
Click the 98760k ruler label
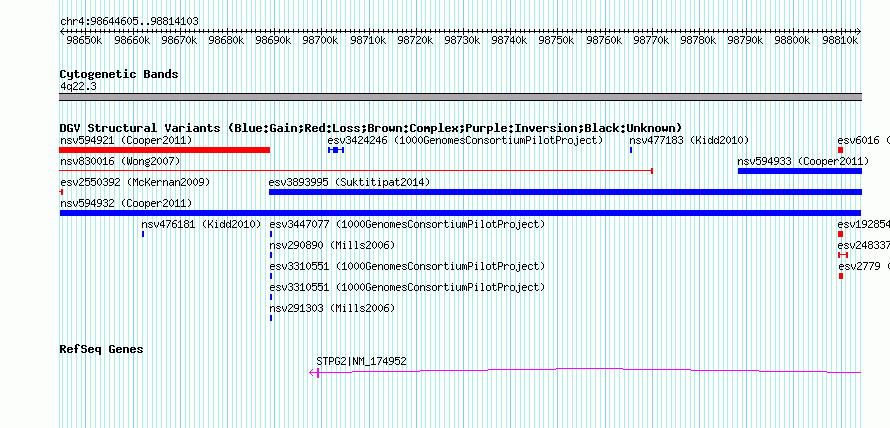pyautogui.click(x=604, y=40)
